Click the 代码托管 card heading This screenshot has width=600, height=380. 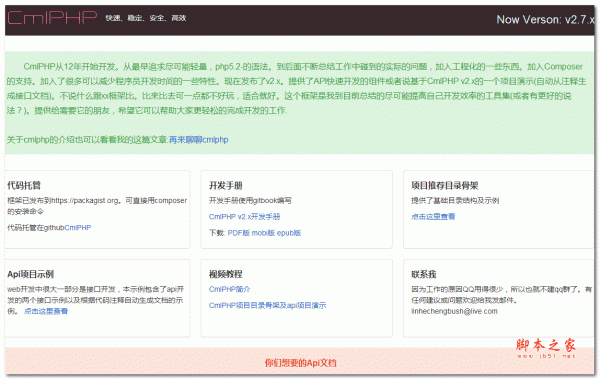[x=24, y=186]
